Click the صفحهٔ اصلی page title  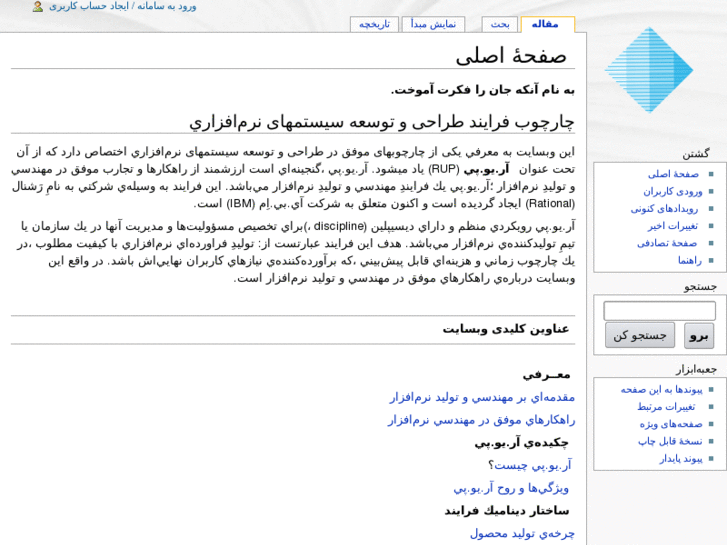tap(511, 56)
